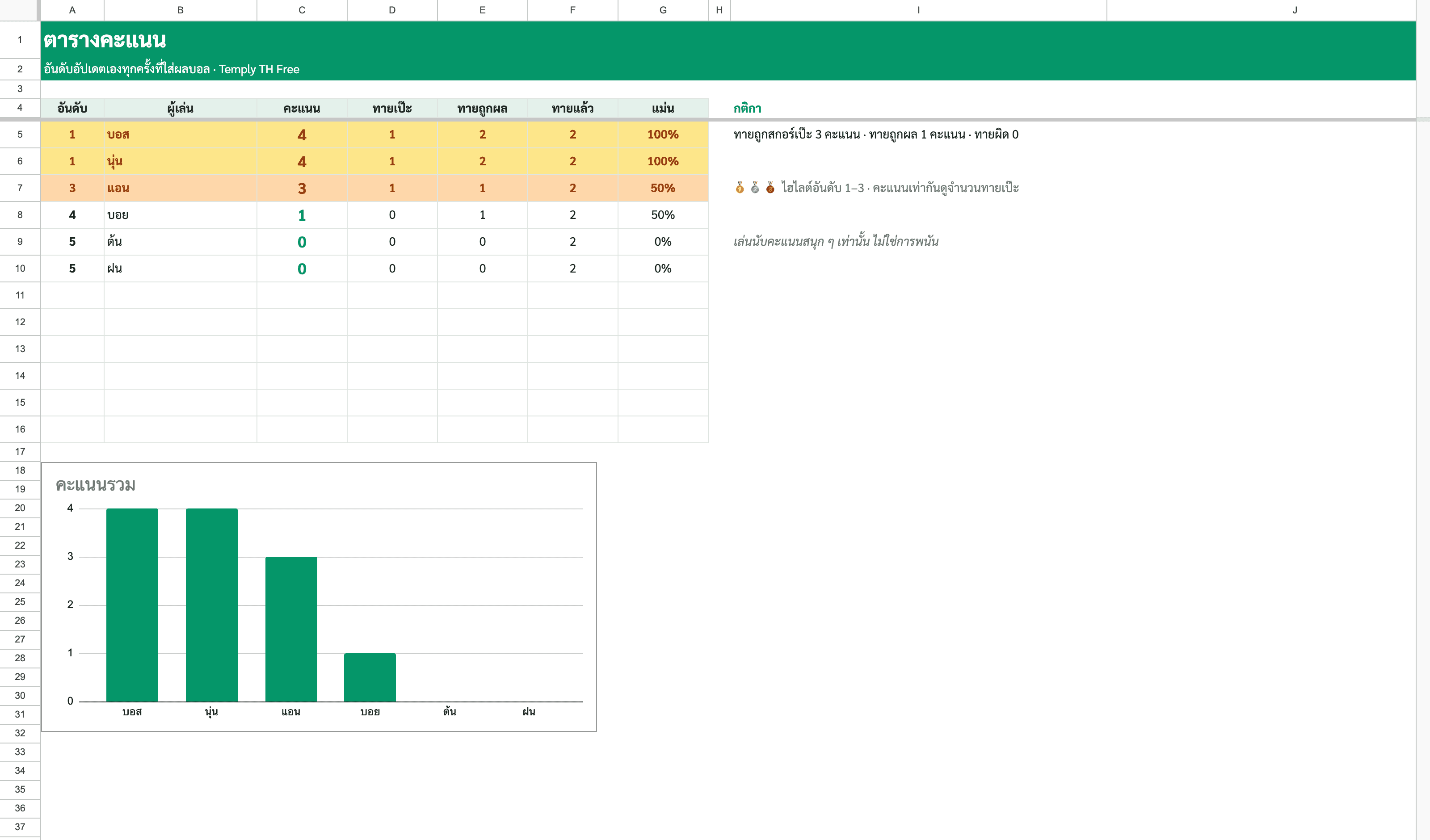1430x840 pixels.
Task: Click rank 3 cell in แอน row
Action: pyautogui.click(x=72, y=188)
